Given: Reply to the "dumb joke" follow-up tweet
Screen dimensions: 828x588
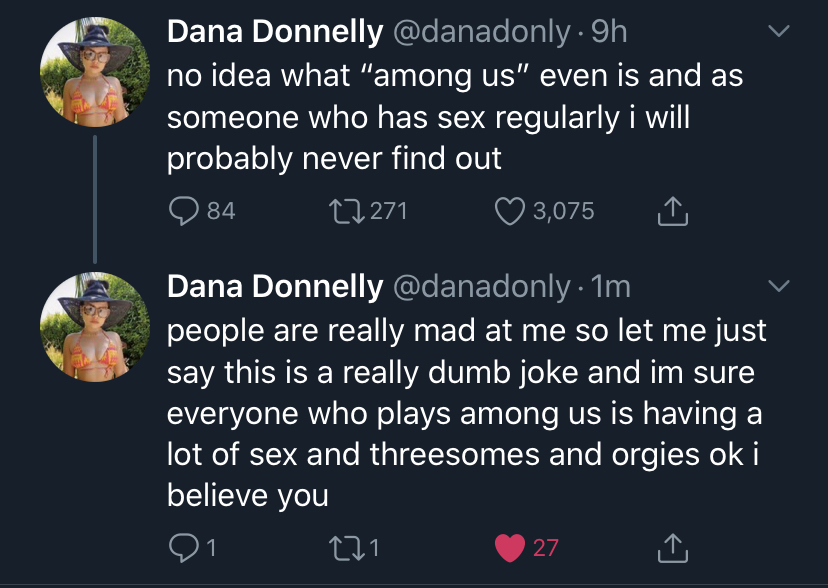Looking at the screenshot, I should 184,547.
